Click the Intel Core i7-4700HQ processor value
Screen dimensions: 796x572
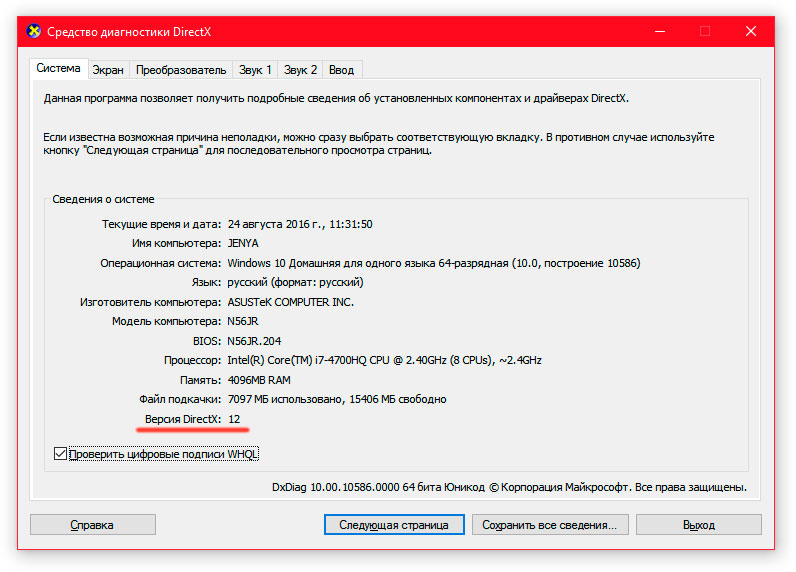coord(384,360)
